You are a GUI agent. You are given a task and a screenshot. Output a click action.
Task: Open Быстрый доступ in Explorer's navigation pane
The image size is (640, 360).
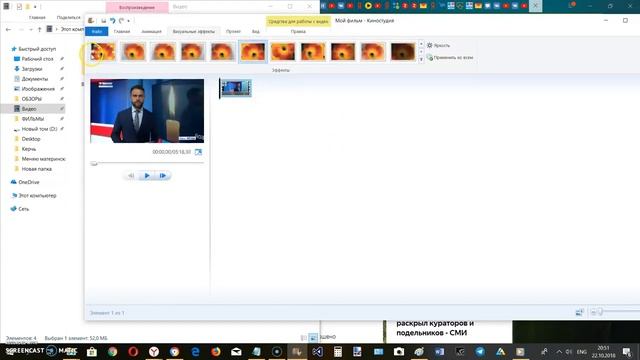pyautogui.click(x=37, y=49)
